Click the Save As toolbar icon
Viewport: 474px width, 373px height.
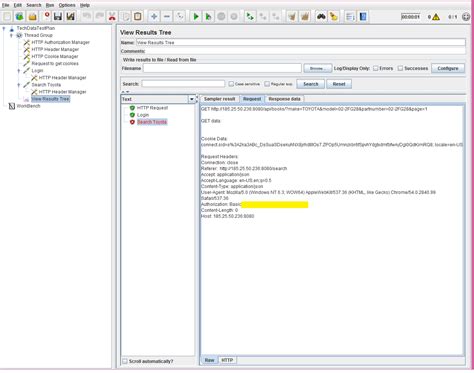point(70,16)
